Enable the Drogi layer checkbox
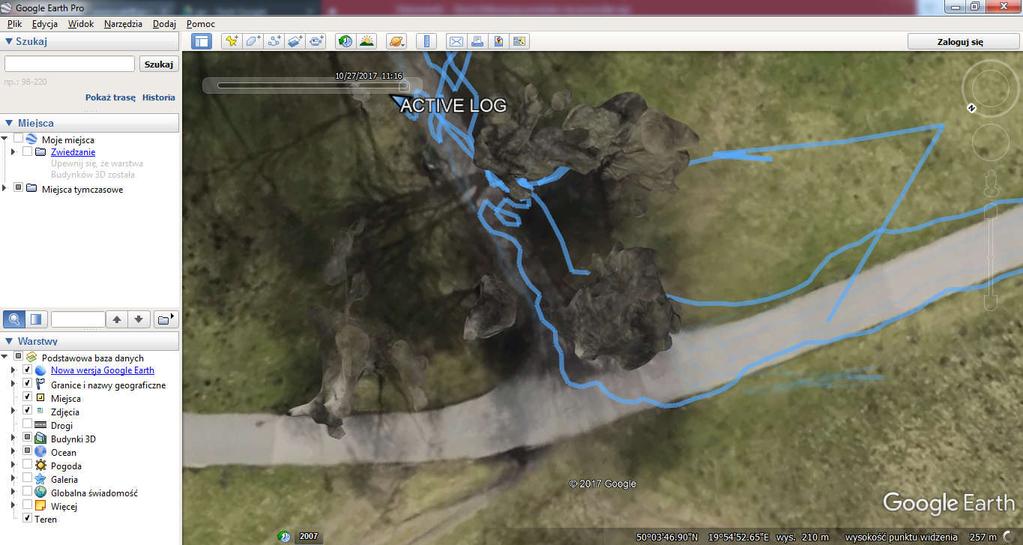This screenshot has height=545, width=1023. (27, 425)
